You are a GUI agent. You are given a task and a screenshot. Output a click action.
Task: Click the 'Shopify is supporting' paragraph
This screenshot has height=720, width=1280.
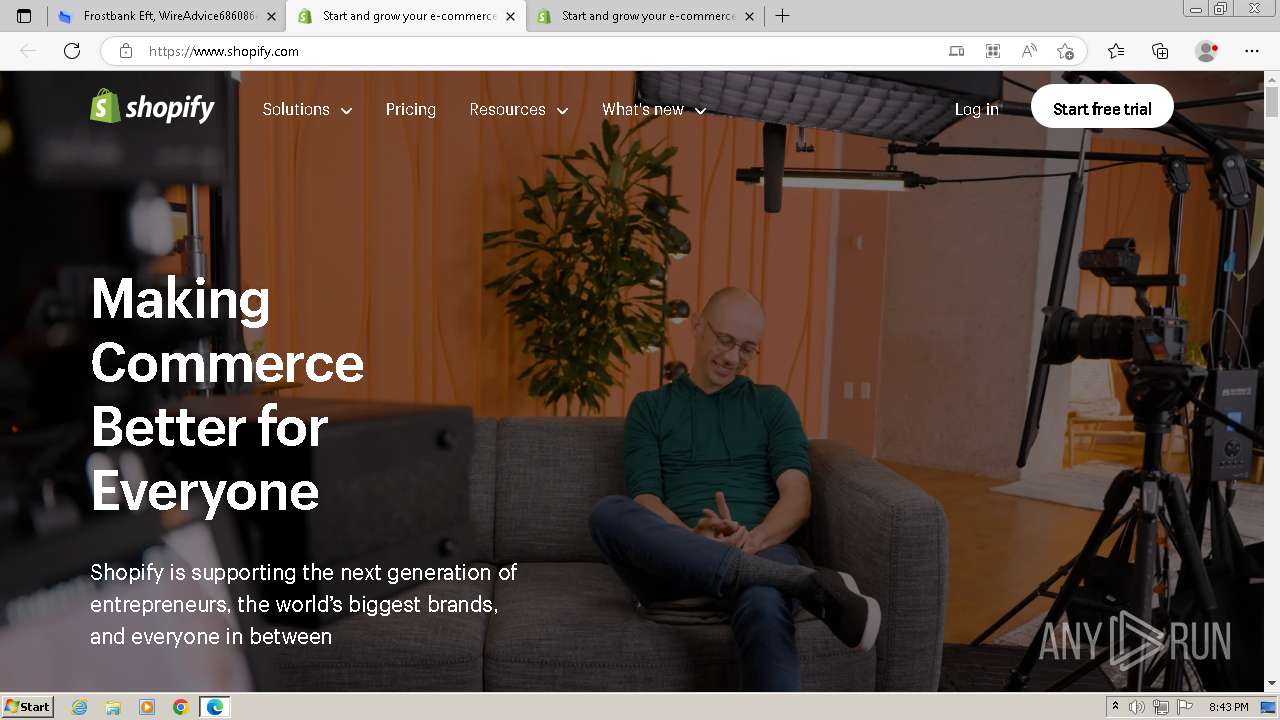coord(303,604)
